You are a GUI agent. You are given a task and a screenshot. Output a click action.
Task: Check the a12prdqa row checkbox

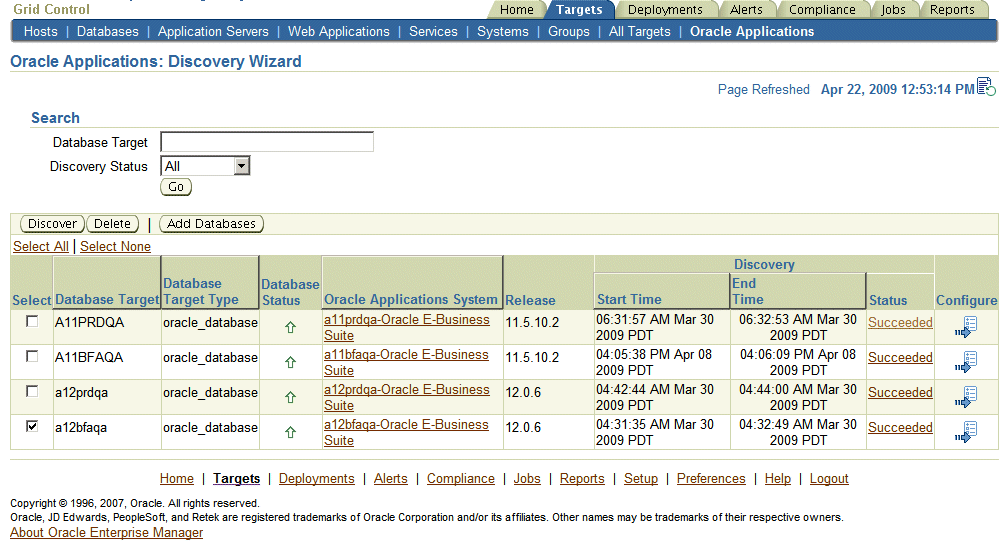point(31,391)
